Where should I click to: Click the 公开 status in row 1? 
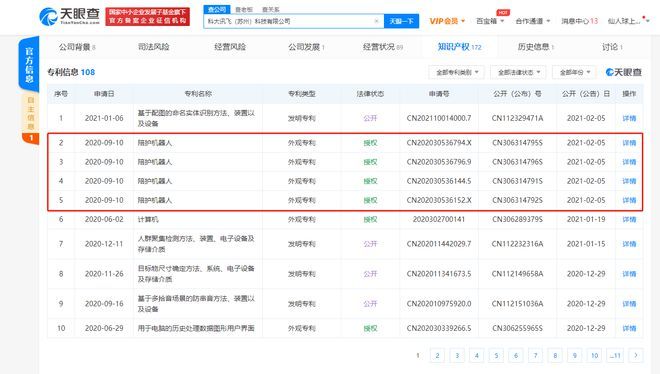point(370,119)
